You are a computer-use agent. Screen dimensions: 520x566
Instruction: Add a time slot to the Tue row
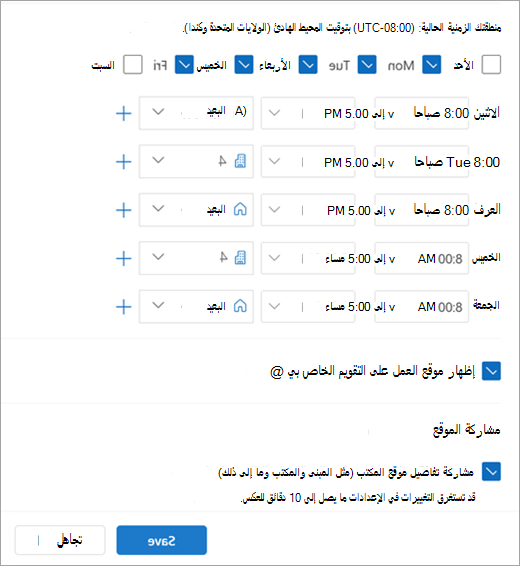[x=123, y=162]
